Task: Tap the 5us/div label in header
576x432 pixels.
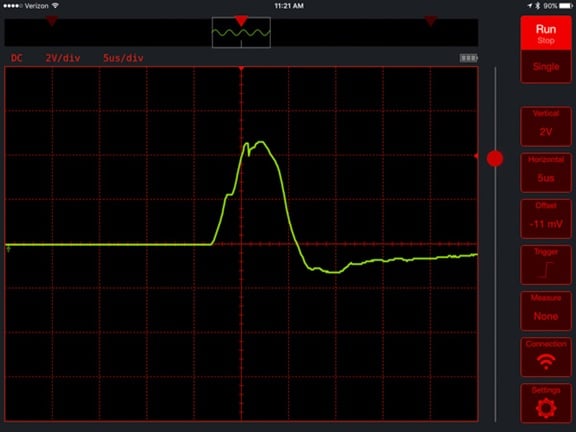Action: point(123,58)
